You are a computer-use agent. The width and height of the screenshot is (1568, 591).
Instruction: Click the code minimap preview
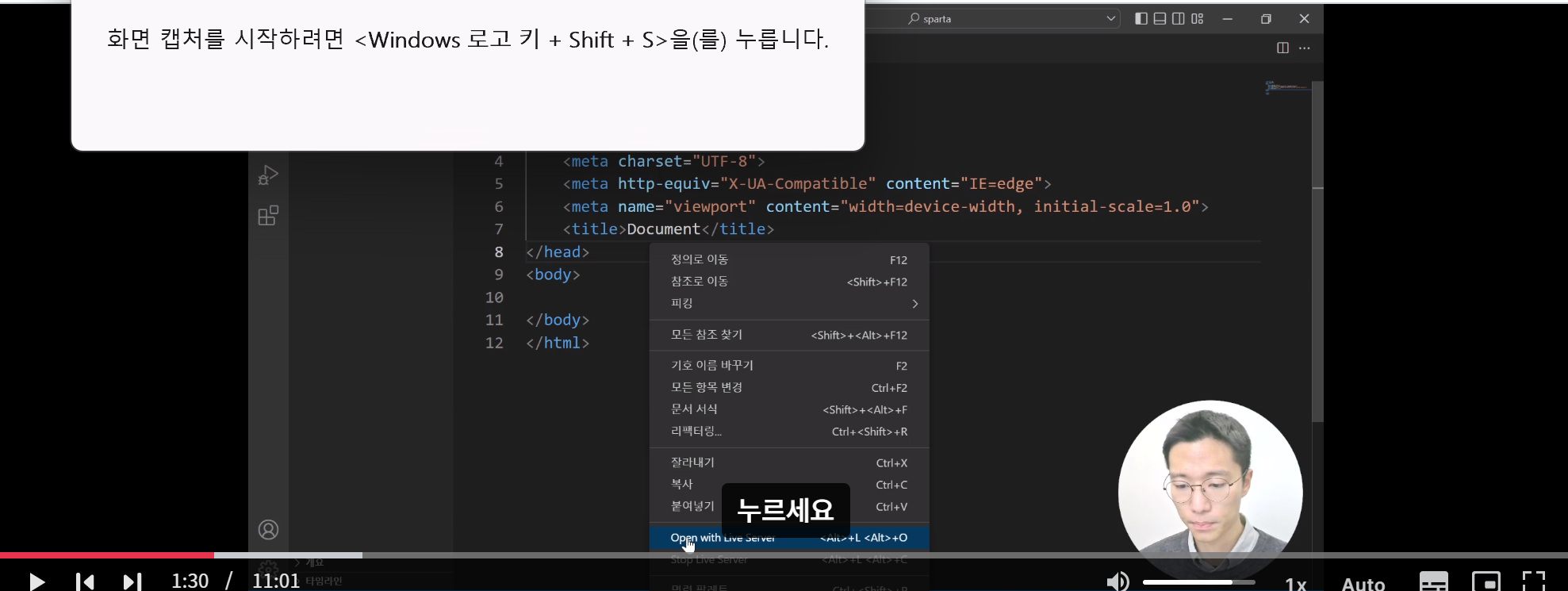[x=1286, y=87]
